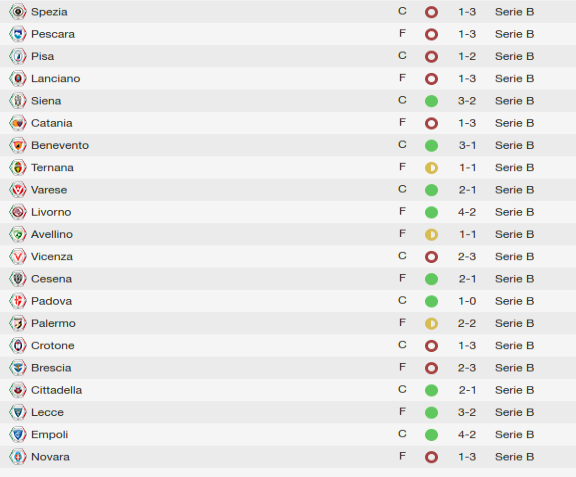Viewport: 576px width, 477px height.
Task: Click the Pescara club crest icon
Action: [18, 34]
